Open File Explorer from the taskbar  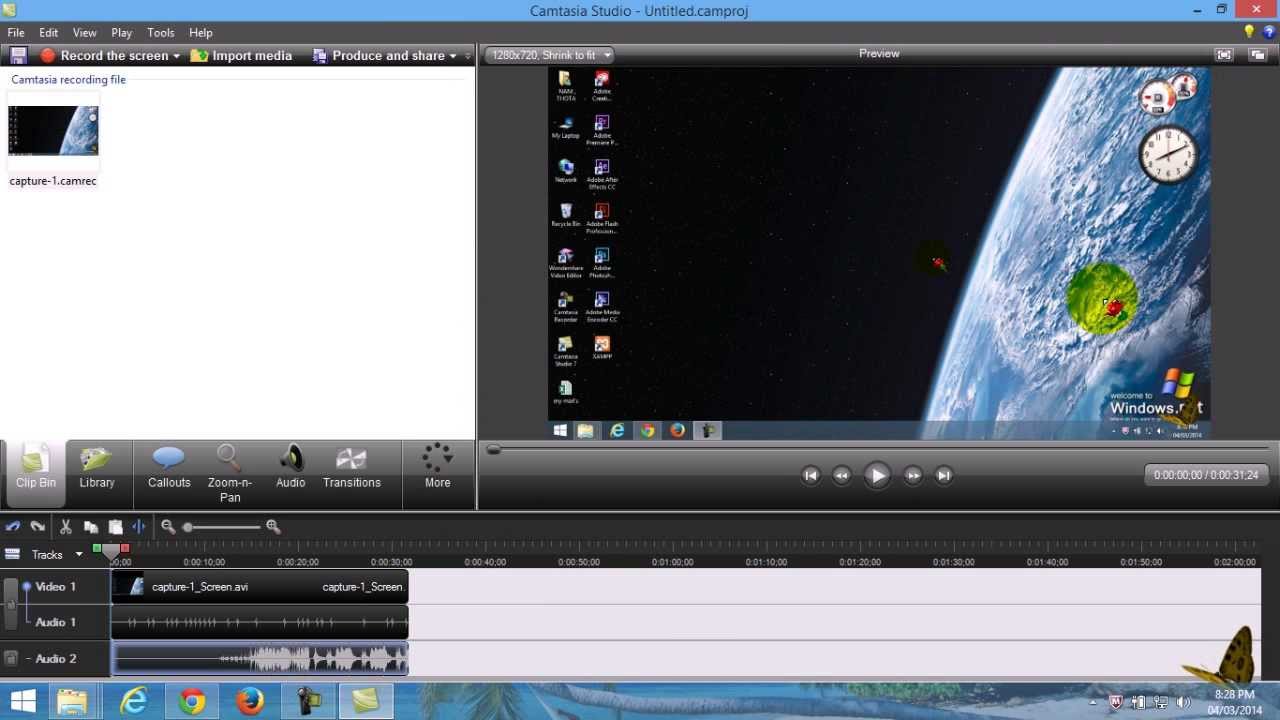(x=72, y=702)
